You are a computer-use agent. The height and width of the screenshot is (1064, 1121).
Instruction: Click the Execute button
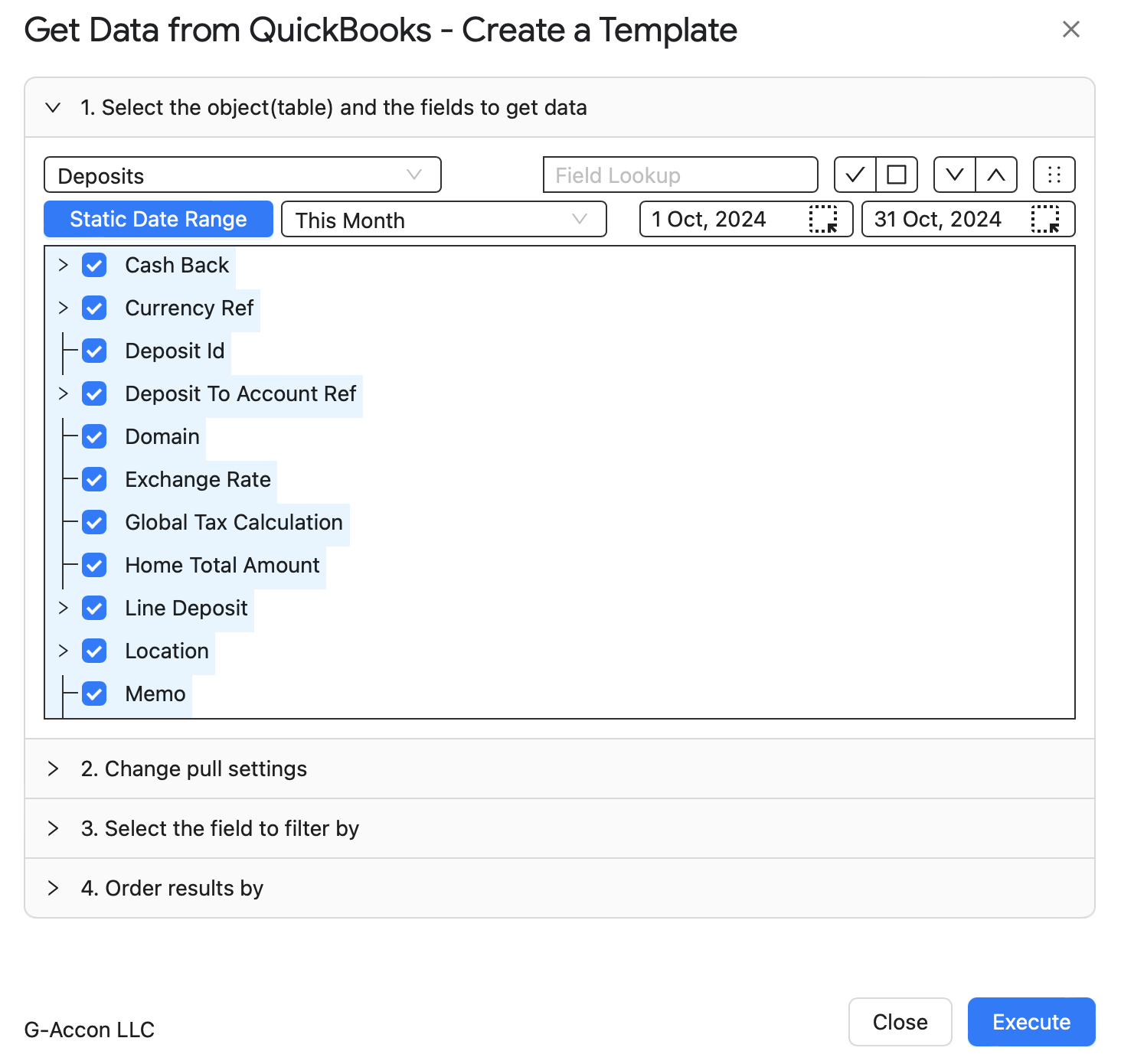(1031, 1022)
